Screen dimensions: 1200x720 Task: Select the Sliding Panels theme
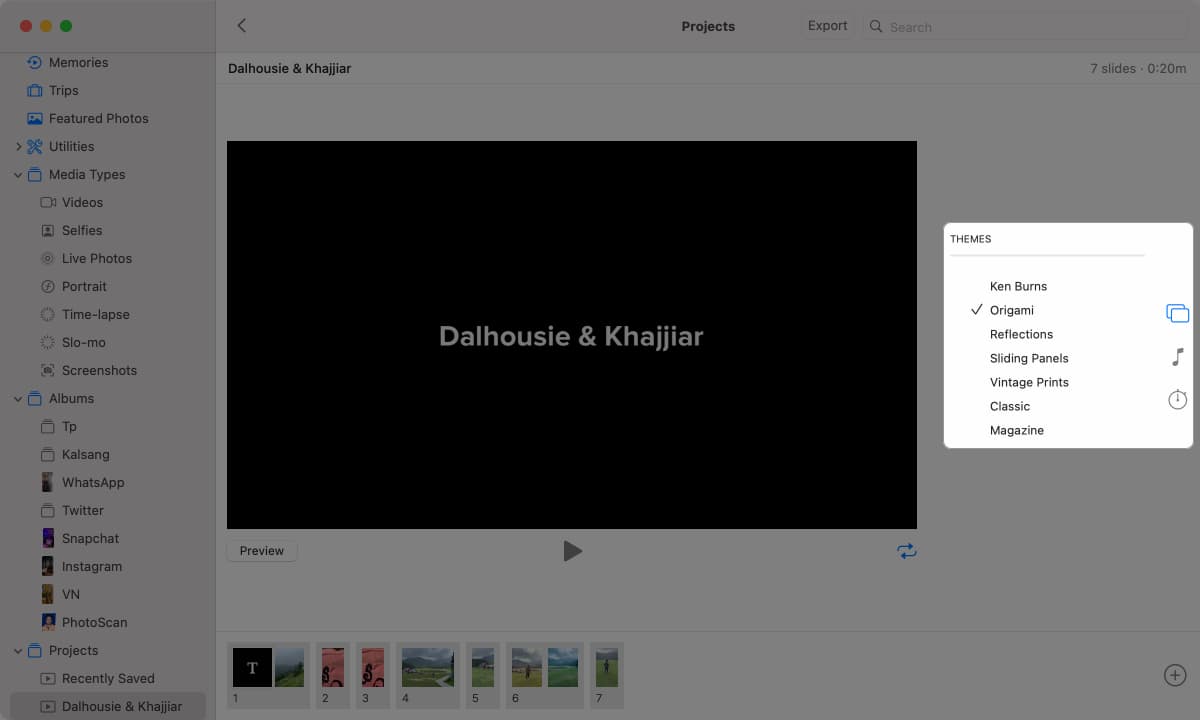(1029, 358)
